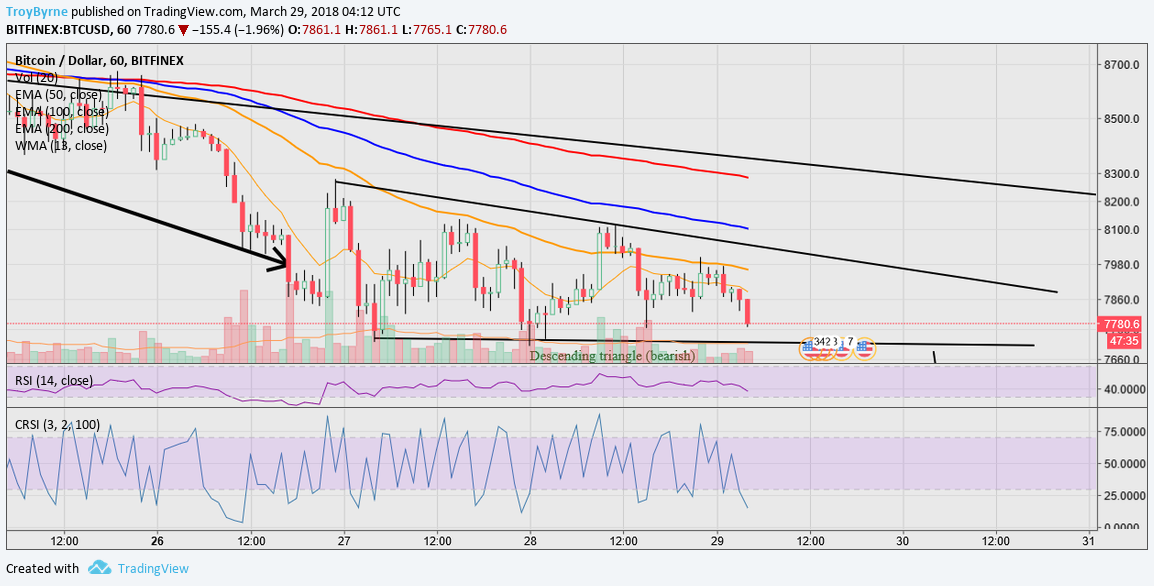Select the EMA (200, close) indicator legend
The width and height of the screenshot is (1154, 586).
62,128
